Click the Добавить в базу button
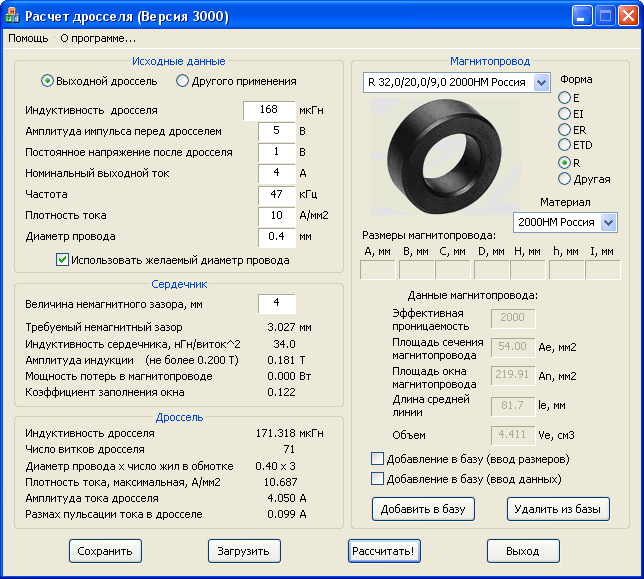644x579 pixels. pos(423,509)
